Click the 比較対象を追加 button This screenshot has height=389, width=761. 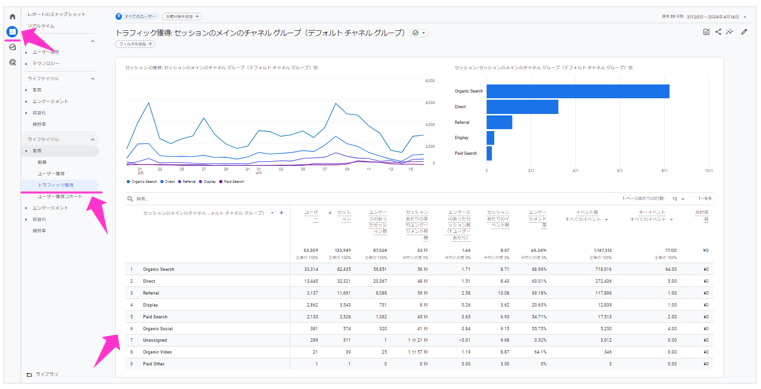pos(182,16)
